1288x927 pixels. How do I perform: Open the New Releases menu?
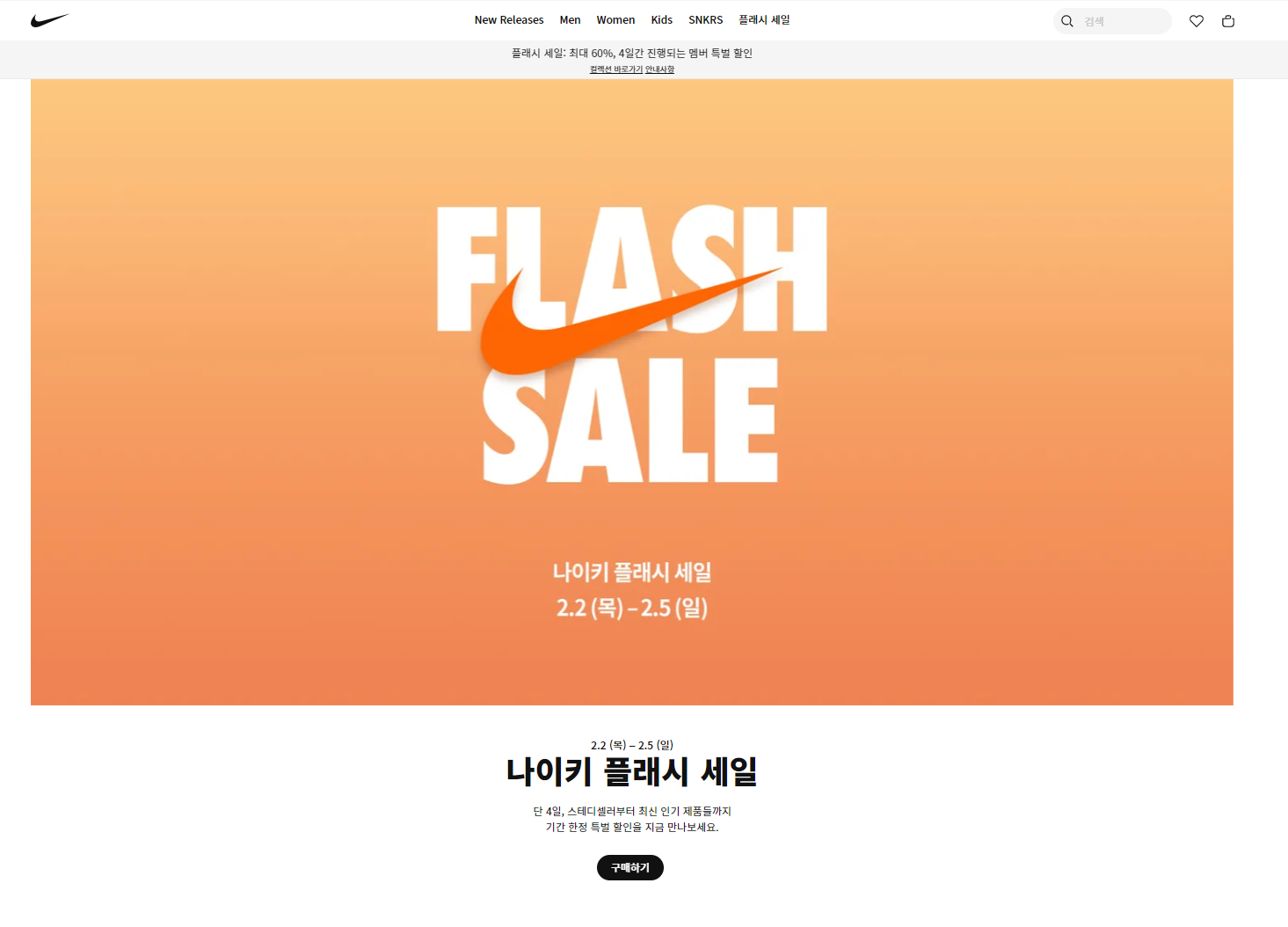(509, 20)
